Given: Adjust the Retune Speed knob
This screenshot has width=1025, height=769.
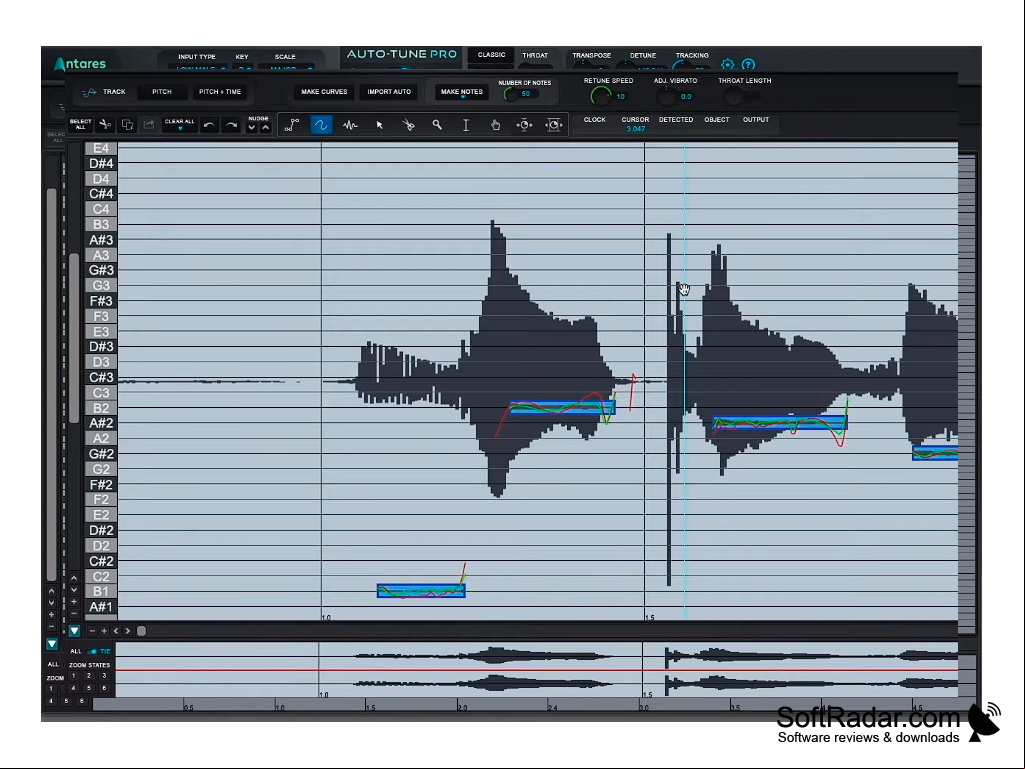Looking at the screenshot, I should 599,96.
